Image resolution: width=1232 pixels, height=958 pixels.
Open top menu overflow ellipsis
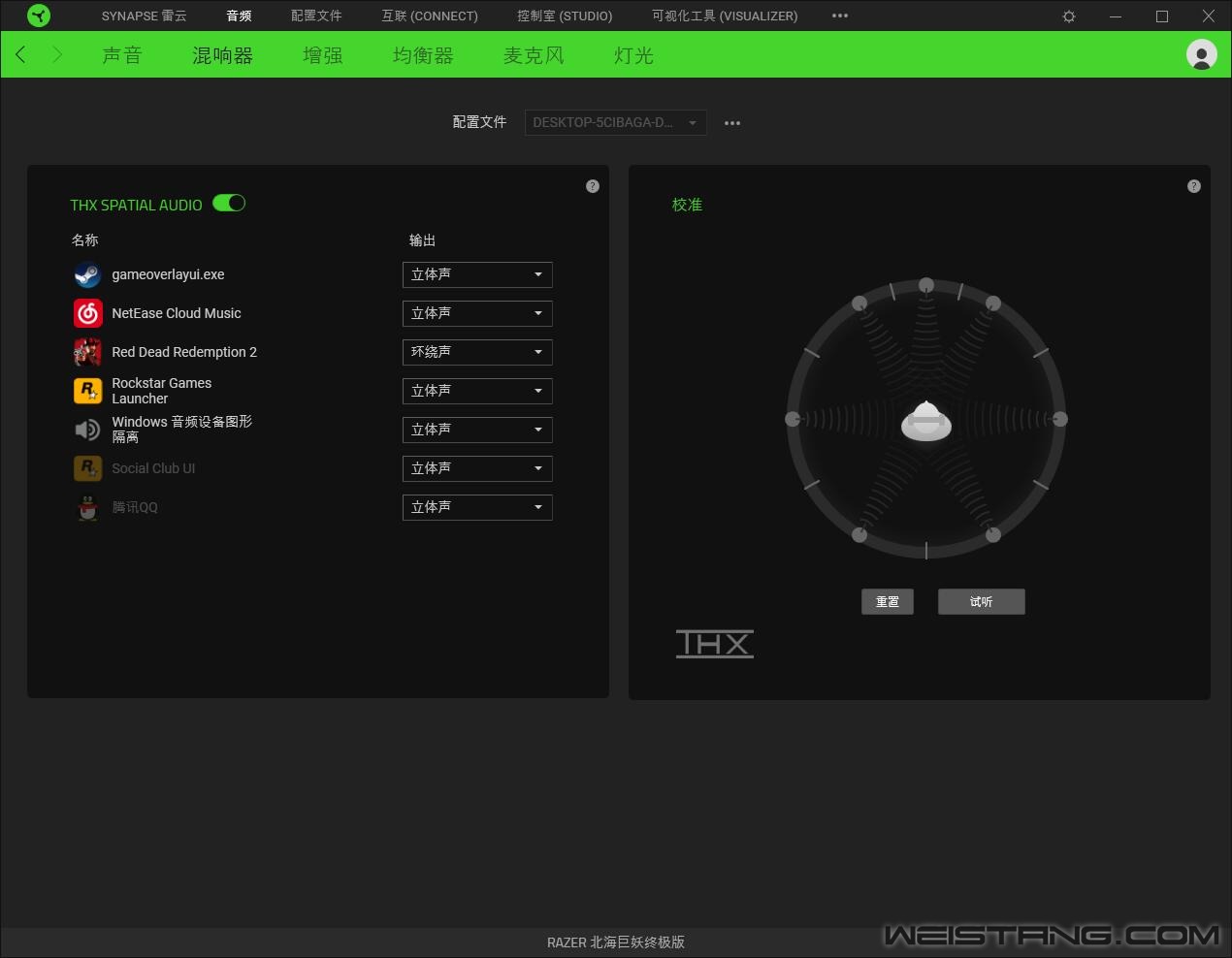click(x=840, y=16)
